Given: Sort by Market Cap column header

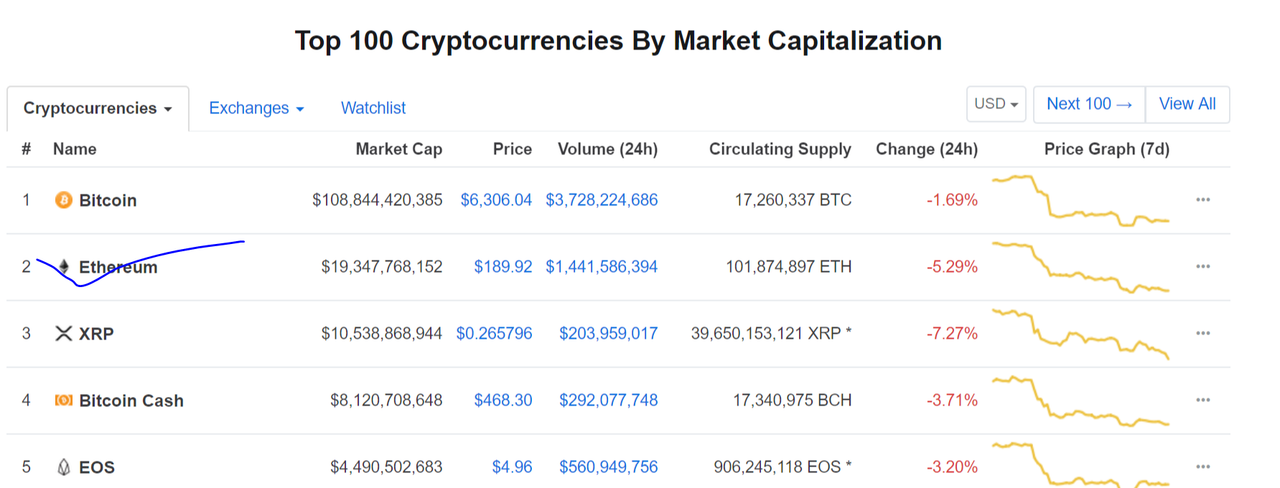Looking at the screenshot, I should click(399, 149).
